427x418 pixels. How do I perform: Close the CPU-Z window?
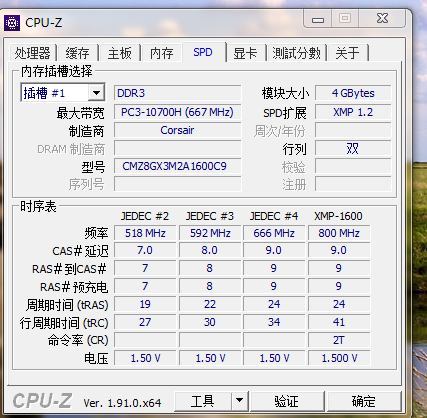coord(382,18)
